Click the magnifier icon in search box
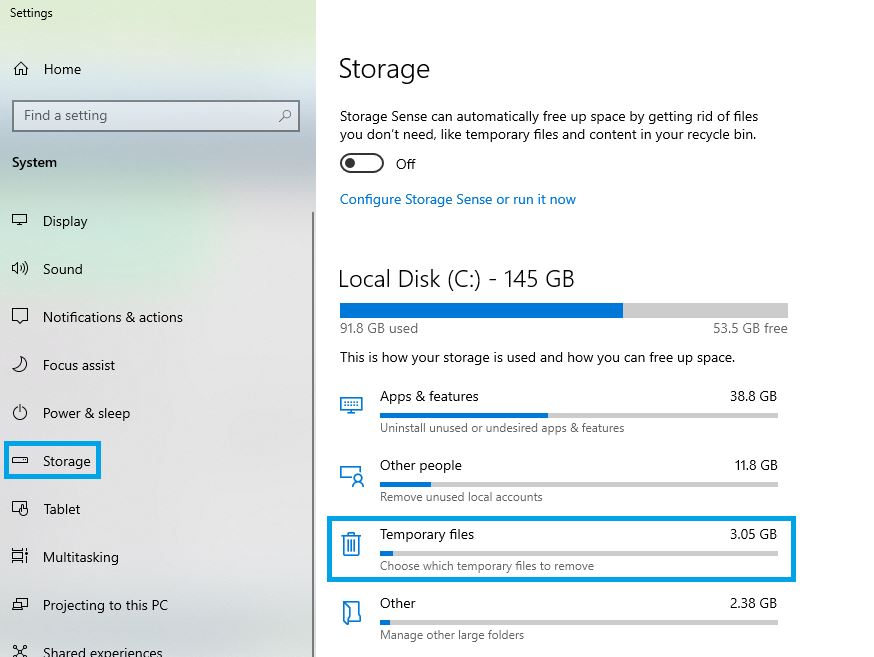This screenshot has height=657, width=874. 285,115
